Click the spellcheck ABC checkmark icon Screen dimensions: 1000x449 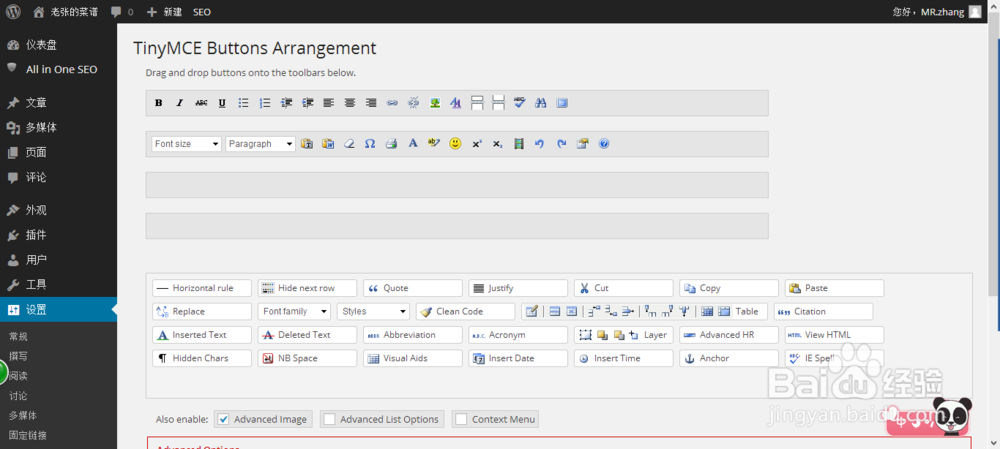[519, 103]
